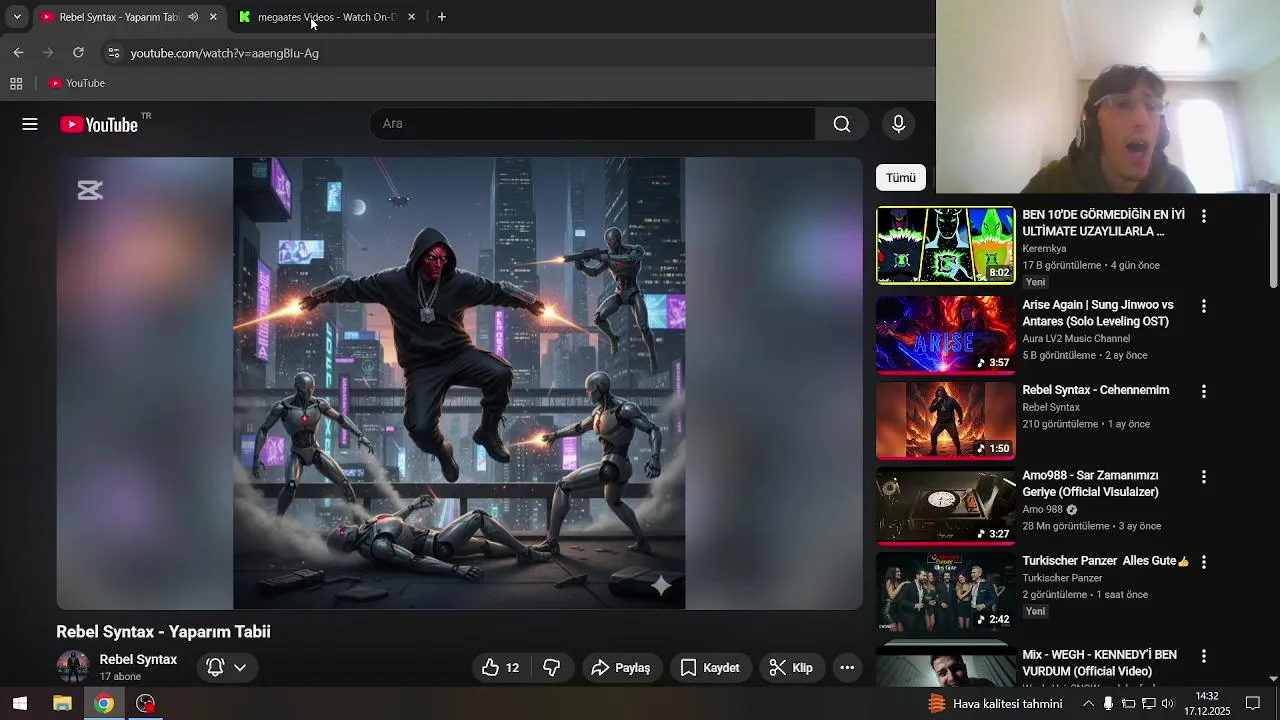
Task: Reload the YouTube page
Action: click(78, 53)
